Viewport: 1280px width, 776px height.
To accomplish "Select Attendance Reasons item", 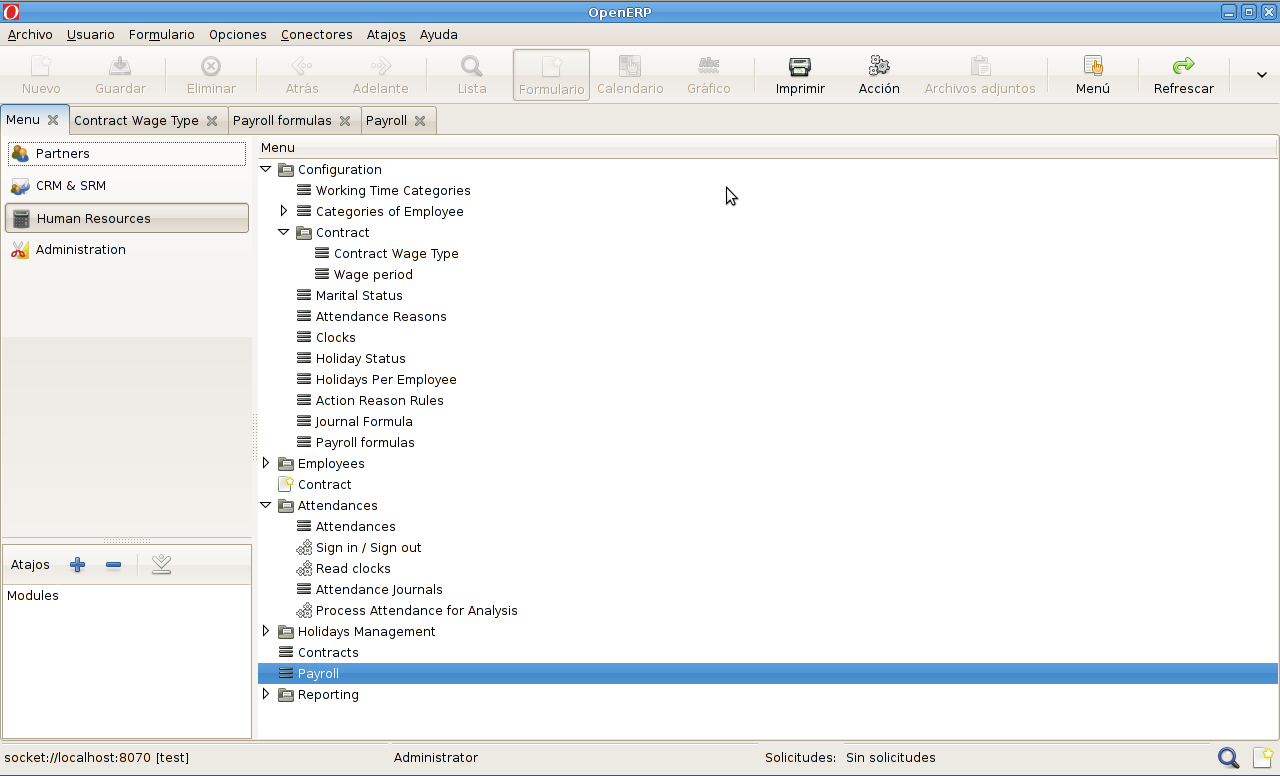I will [x=381, y=317].
